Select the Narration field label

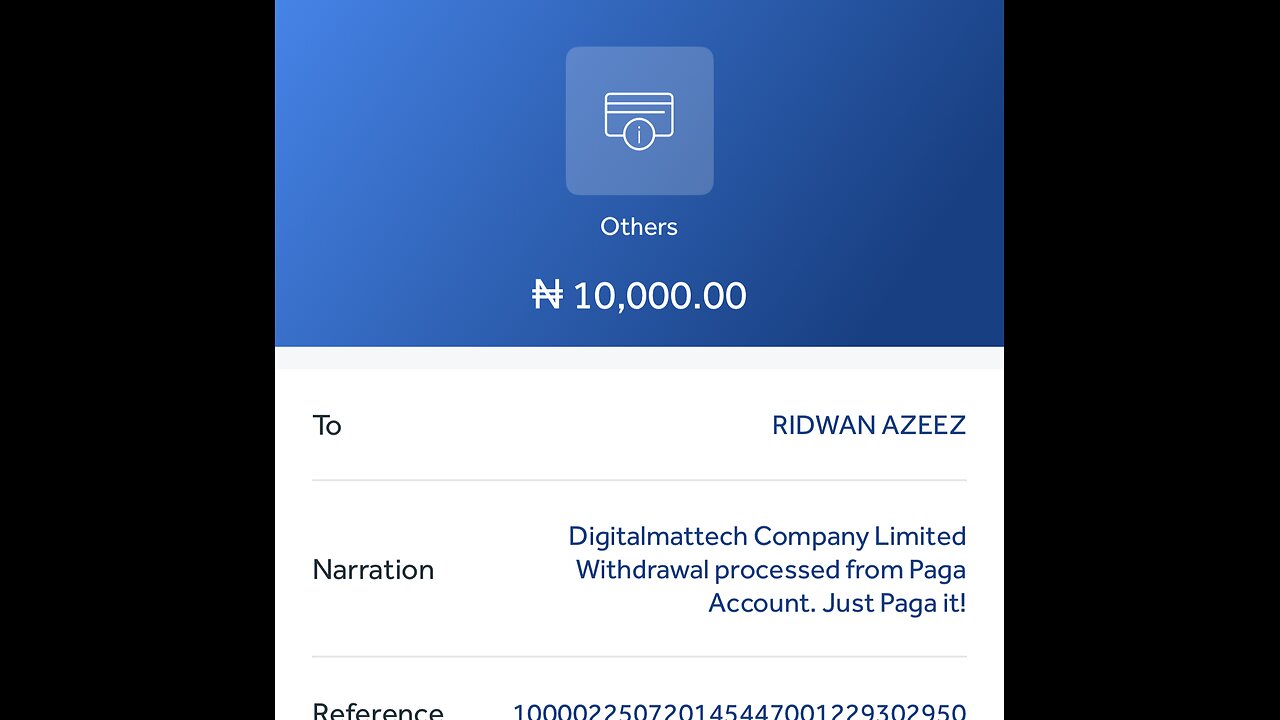pos(373,570)
